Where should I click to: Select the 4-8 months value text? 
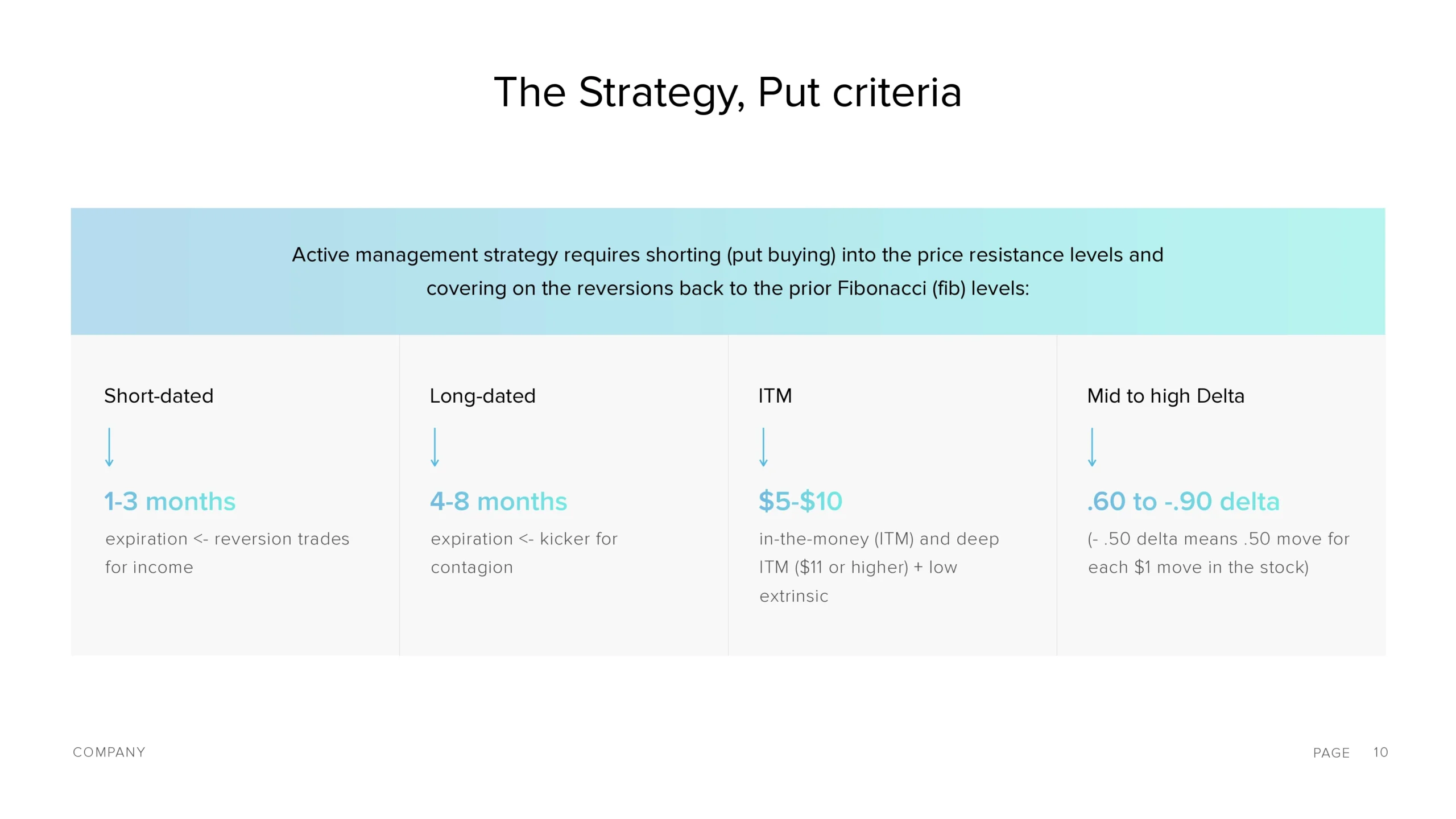[498, 502]
